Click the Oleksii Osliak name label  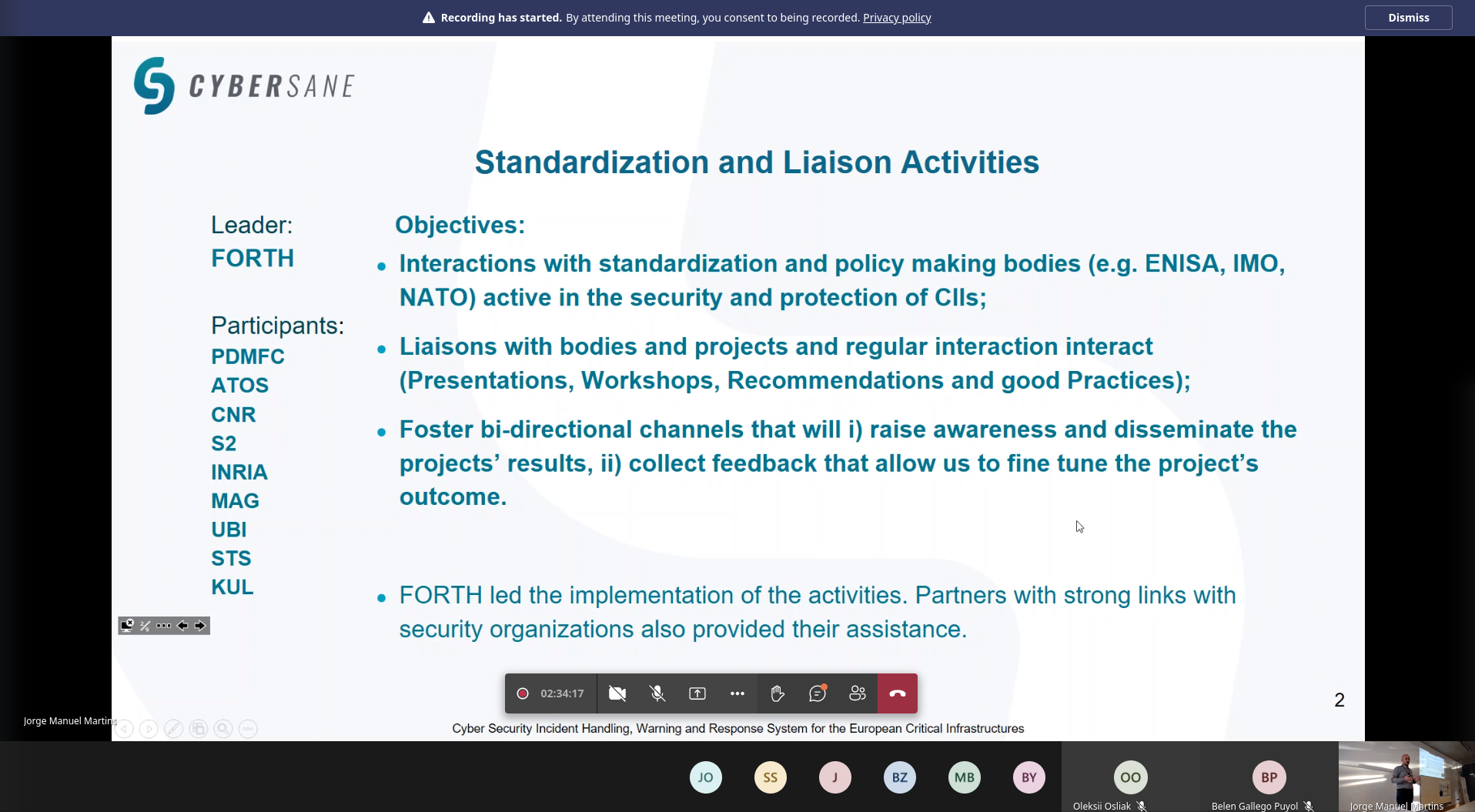click(x=1102, y=806)
